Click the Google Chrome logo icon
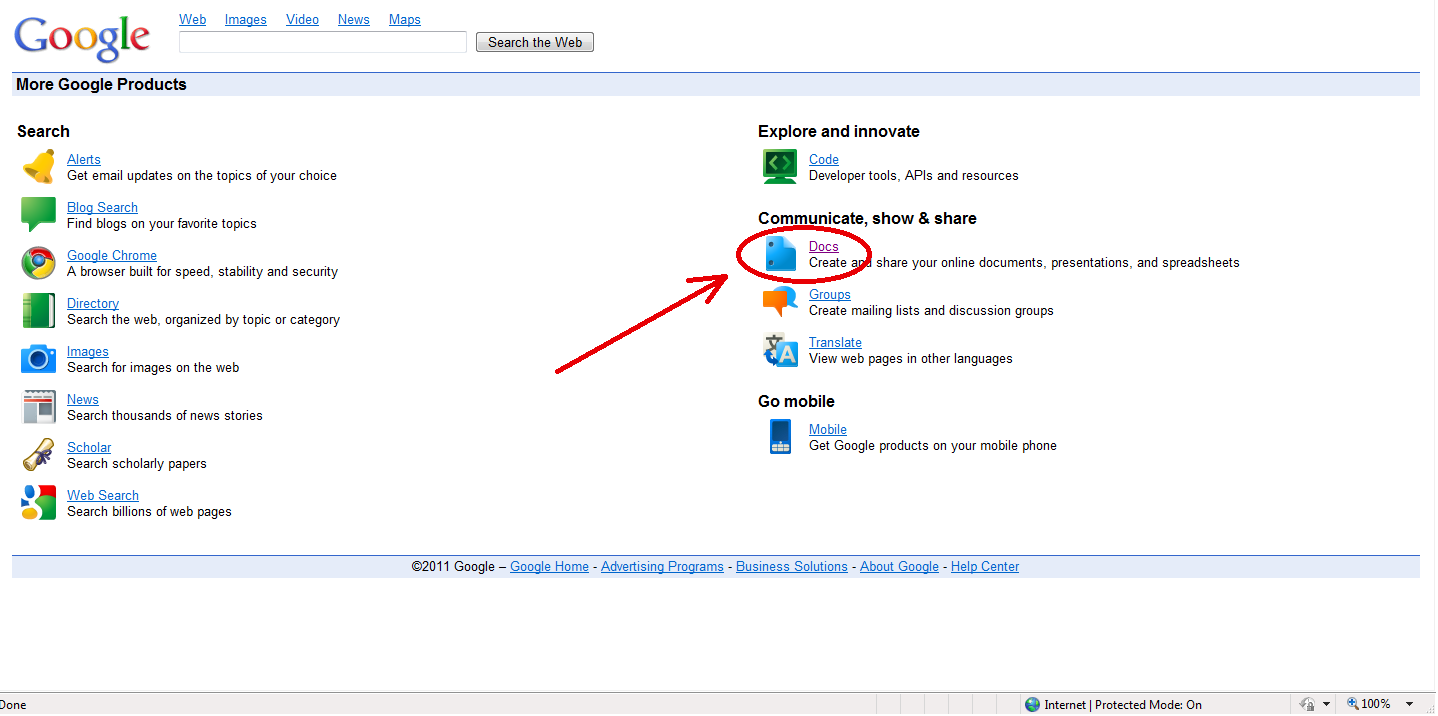This screenshot has width=1438, height=716. pos(39,263)
